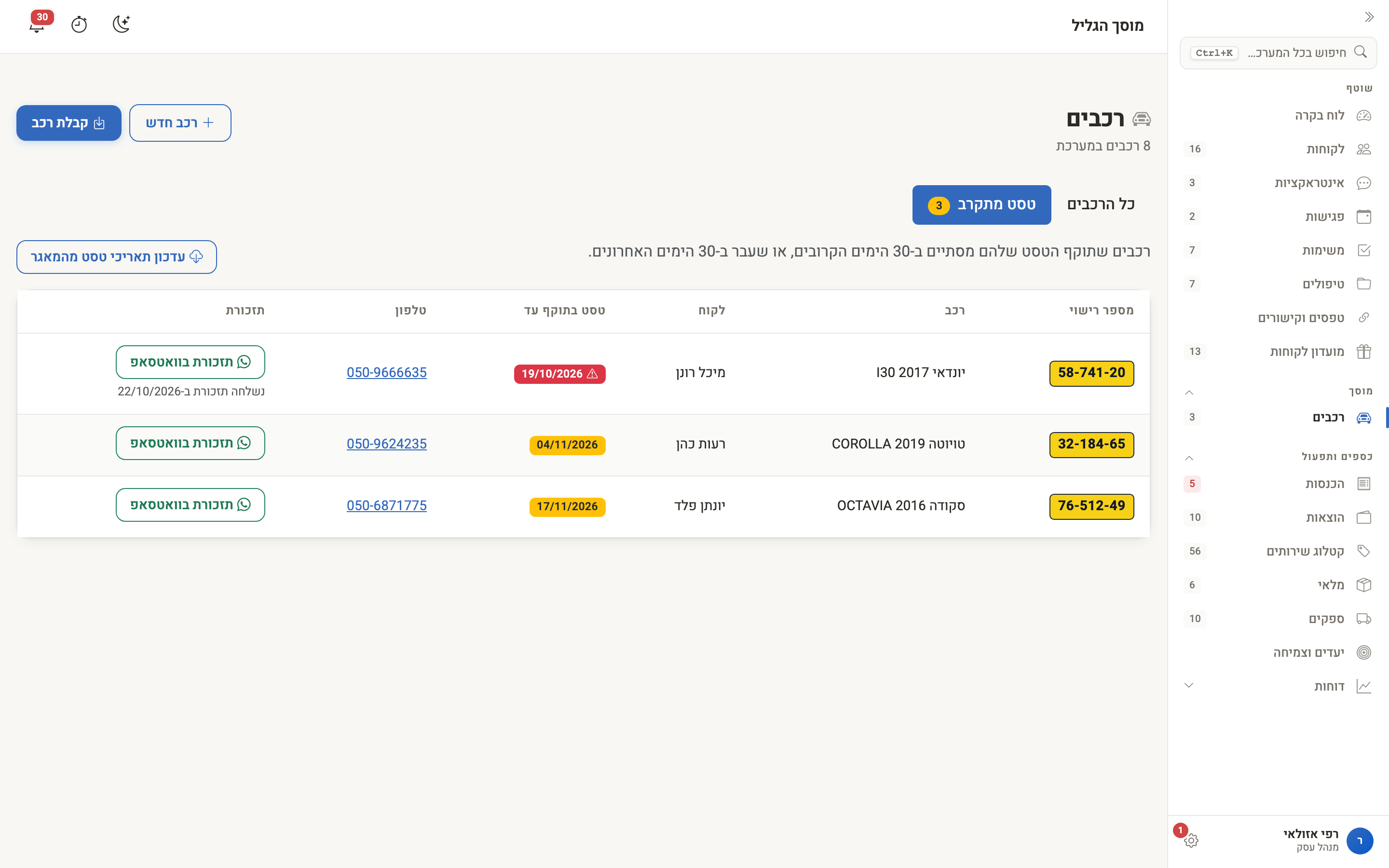Open ספקים truck icon
1389x868 pixels.
[1364, 619]
